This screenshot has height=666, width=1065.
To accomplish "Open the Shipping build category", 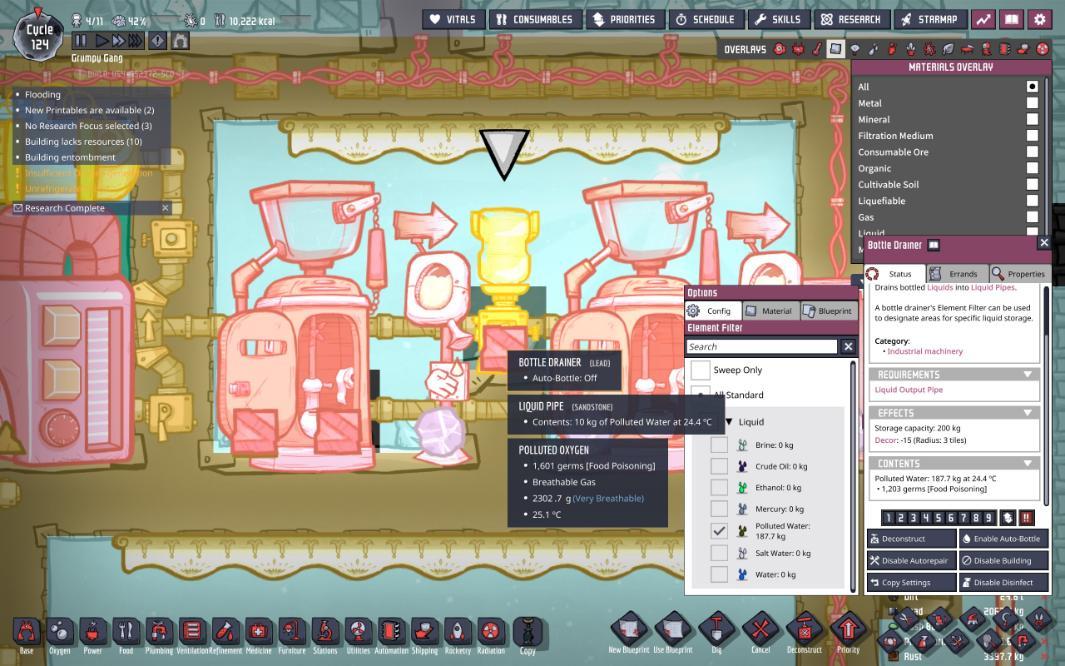I will click(x=425, y=631).
